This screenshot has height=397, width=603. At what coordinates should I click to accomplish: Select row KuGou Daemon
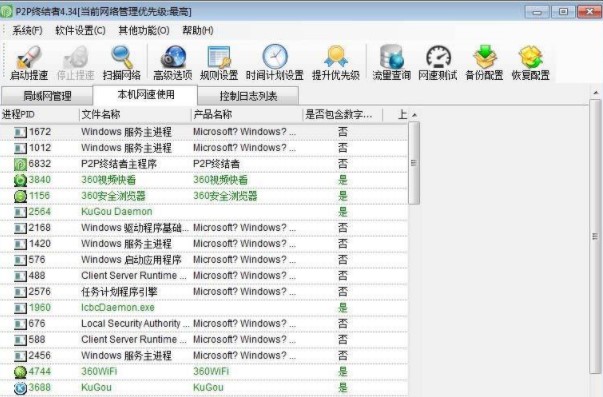tap(204, 212)
